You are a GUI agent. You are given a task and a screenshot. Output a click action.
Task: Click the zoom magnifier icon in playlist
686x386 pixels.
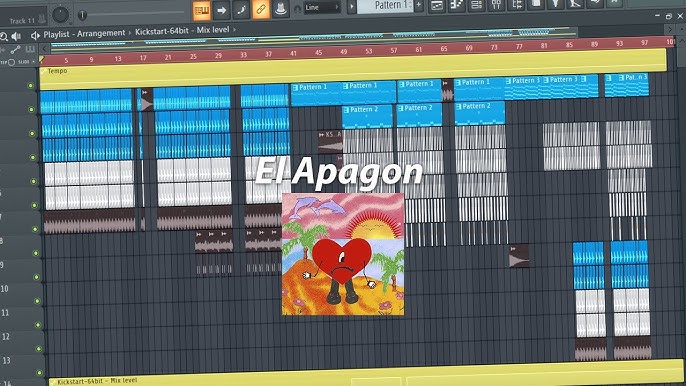pos(4,36)
